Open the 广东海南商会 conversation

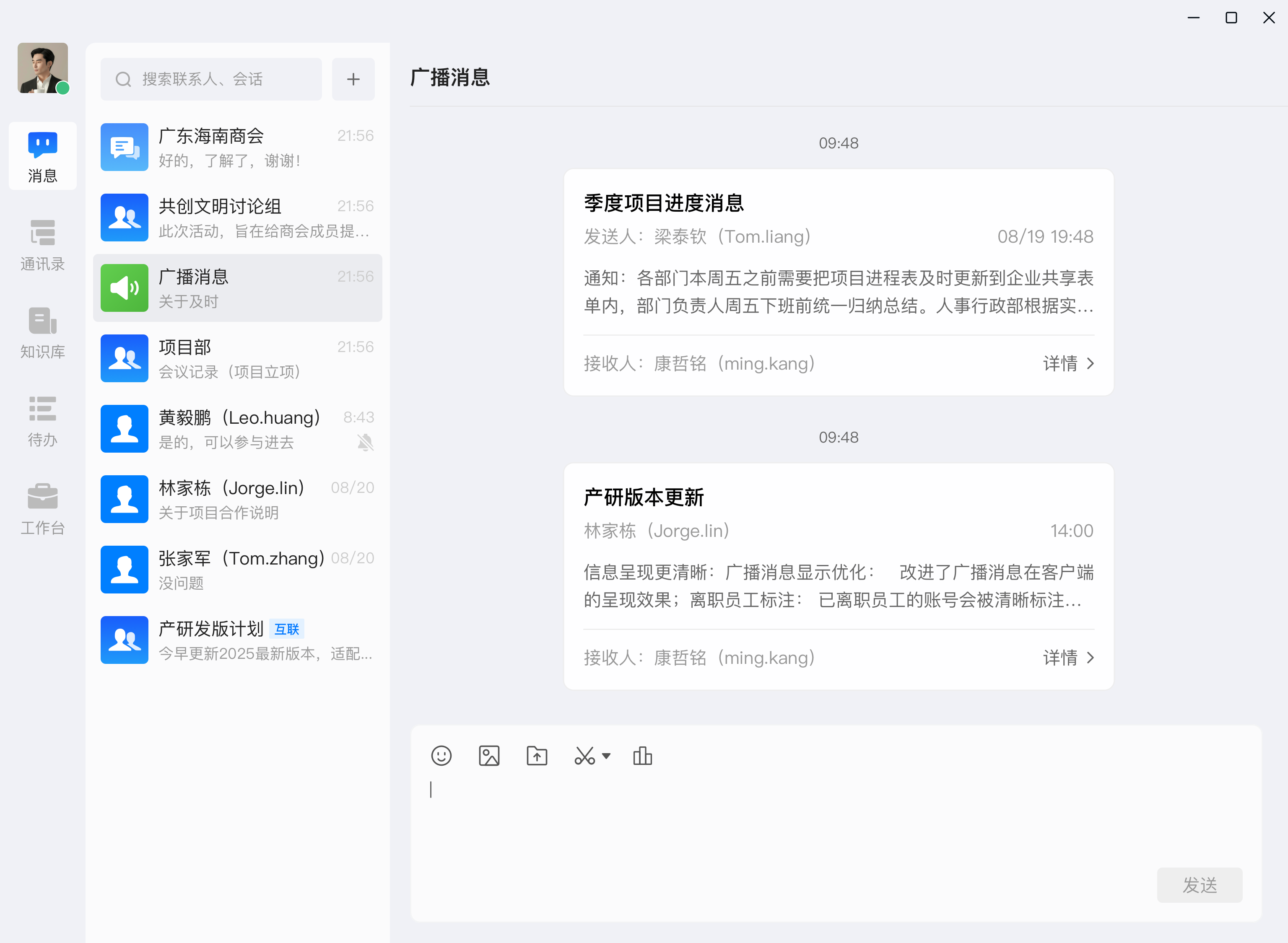(237, 148)
